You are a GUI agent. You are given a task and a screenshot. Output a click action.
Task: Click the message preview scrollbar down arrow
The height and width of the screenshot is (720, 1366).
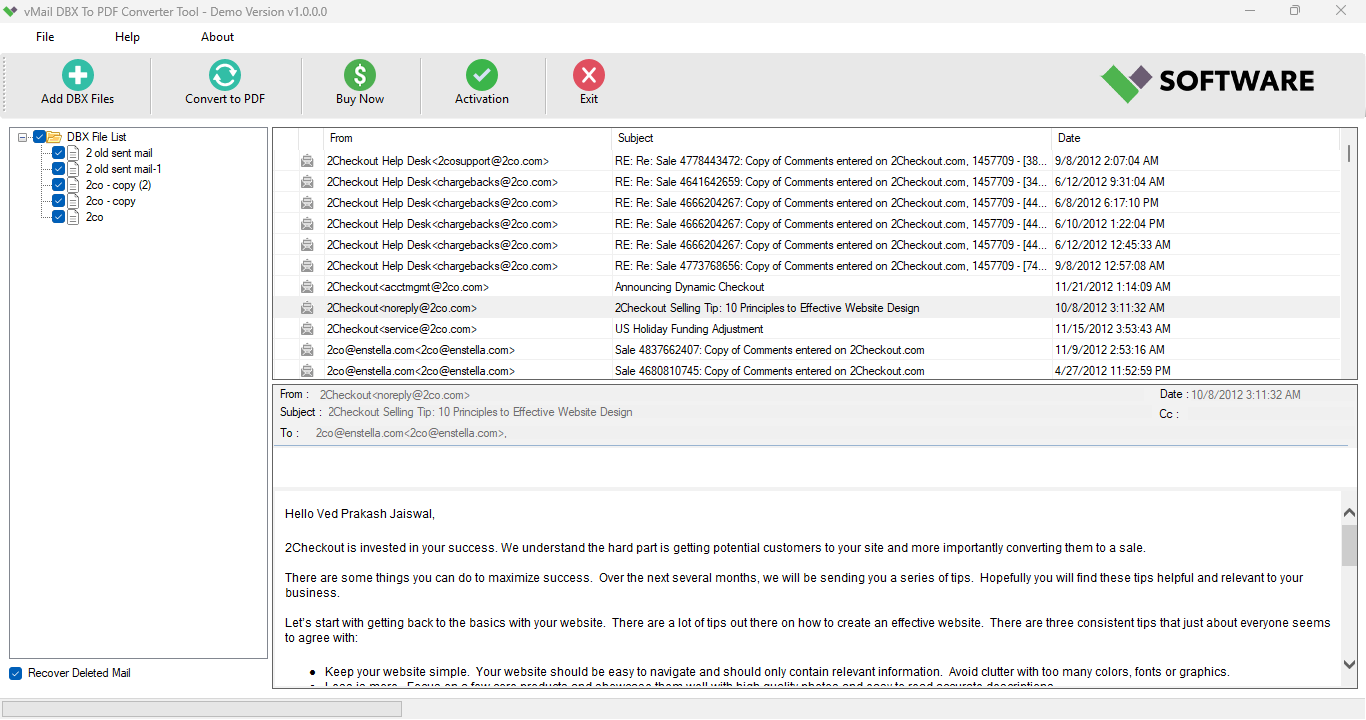[x=1349, y=663]
